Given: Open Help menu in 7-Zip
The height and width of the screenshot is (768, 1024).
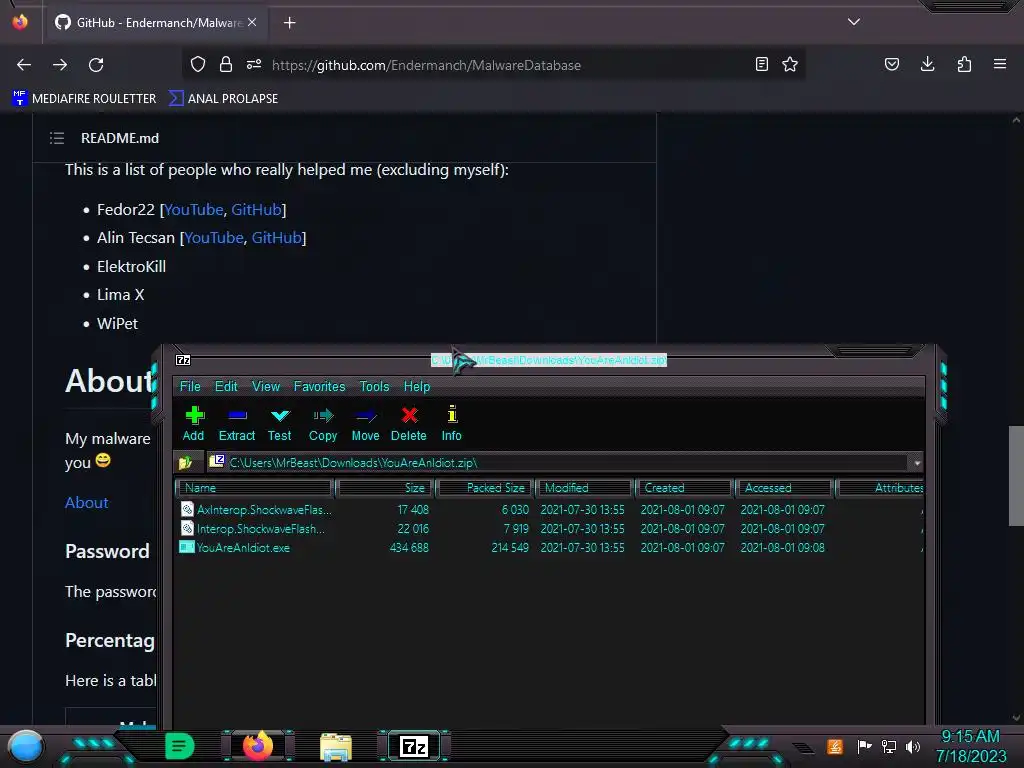Looking at the screenshot, I should pos(417,386).
